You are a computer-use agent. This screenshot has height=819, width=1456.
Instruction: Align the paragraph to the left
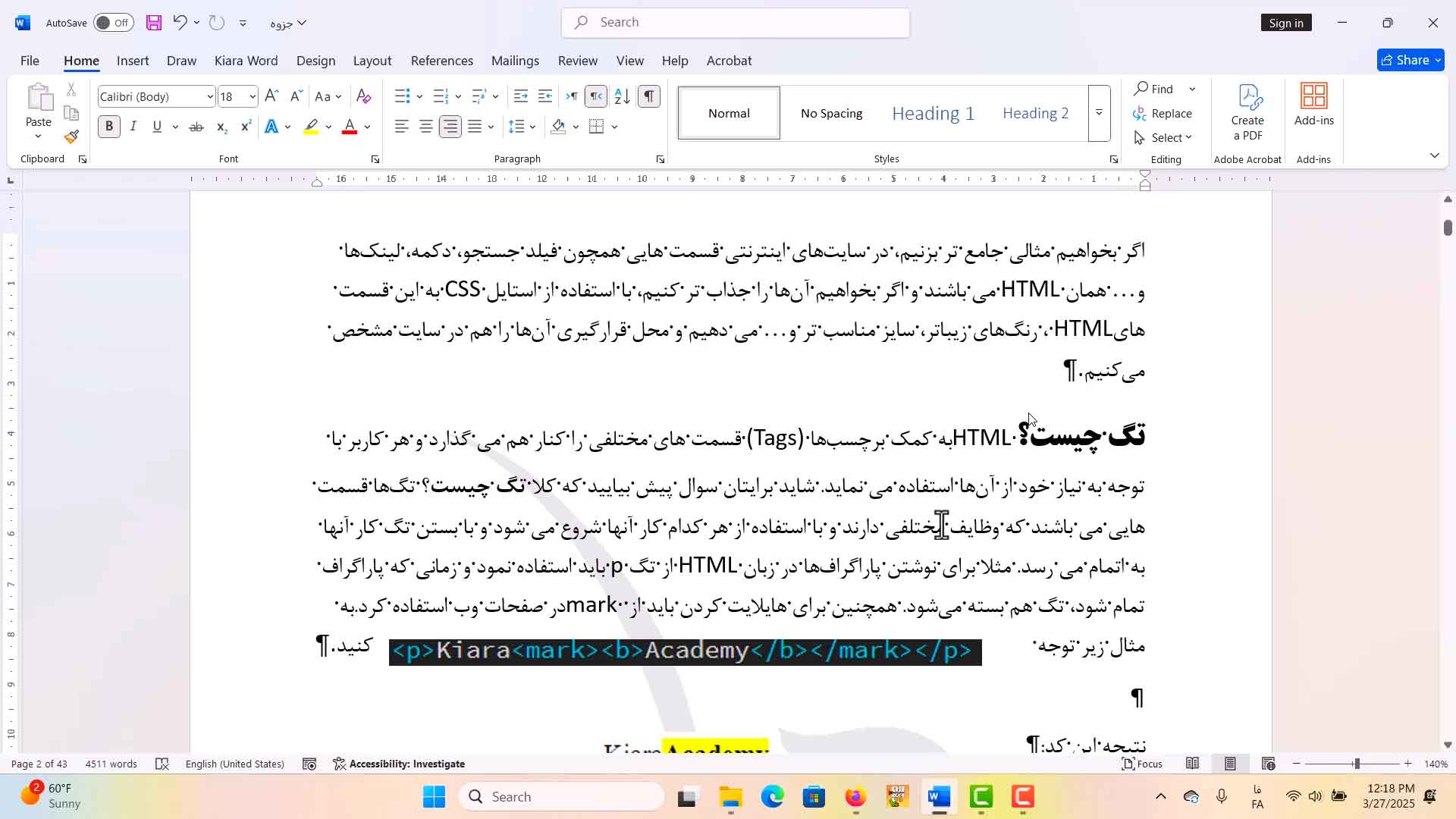click(x=402, y=127)
